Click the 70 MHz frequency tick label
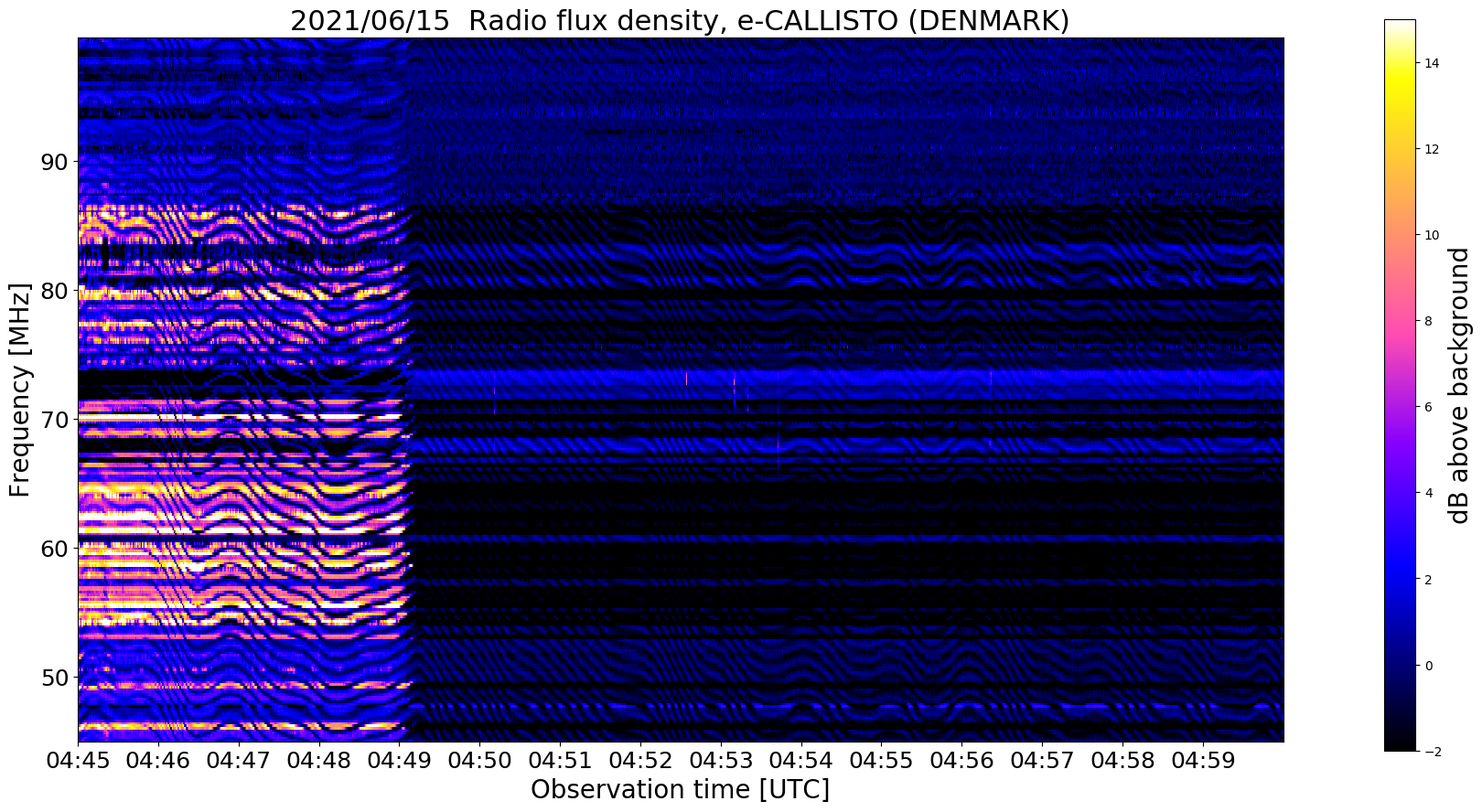Image resolution: width=1482 pixels, height=812 pixels. [57, 420]
